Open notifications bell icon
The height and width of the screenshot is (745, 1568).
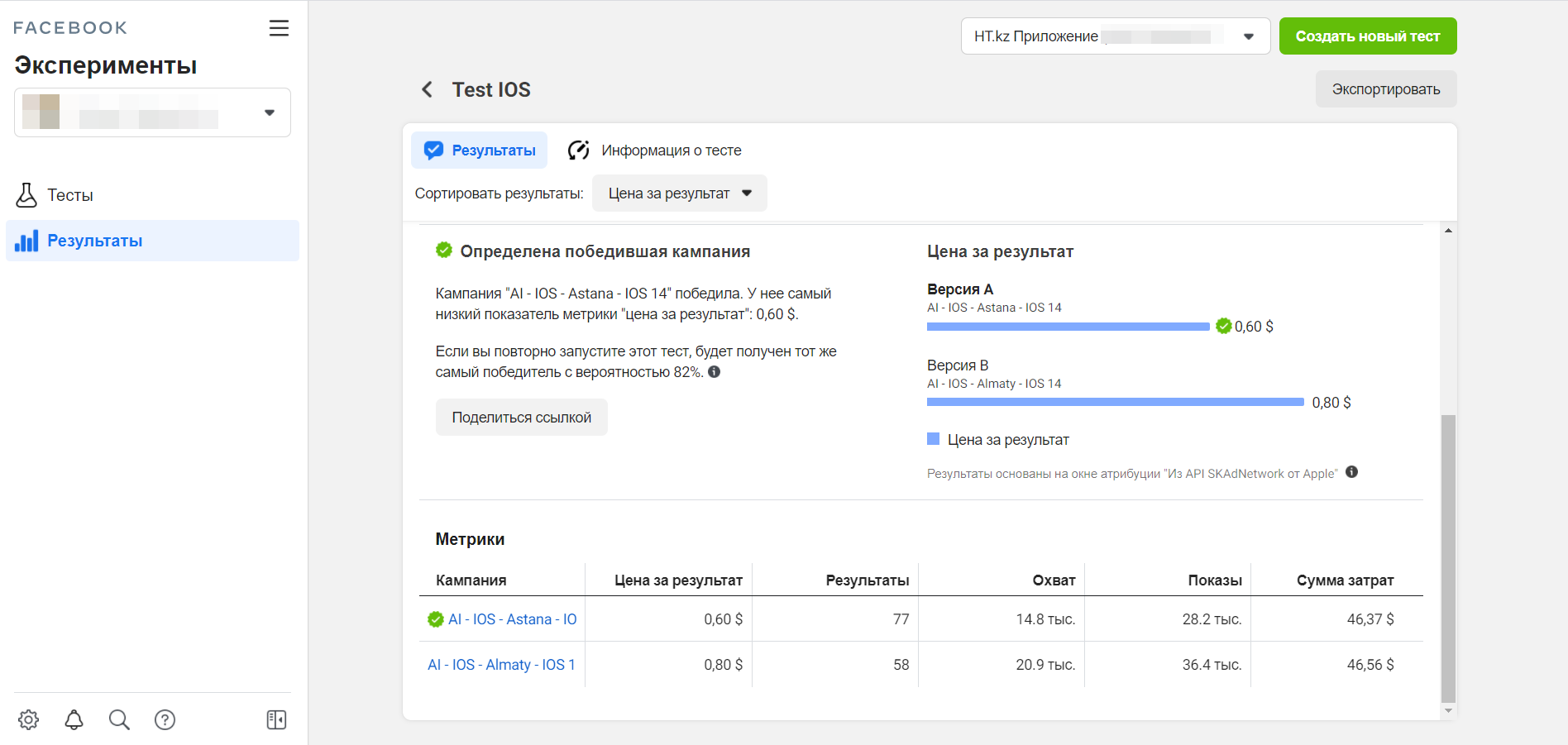click(74, 719)
